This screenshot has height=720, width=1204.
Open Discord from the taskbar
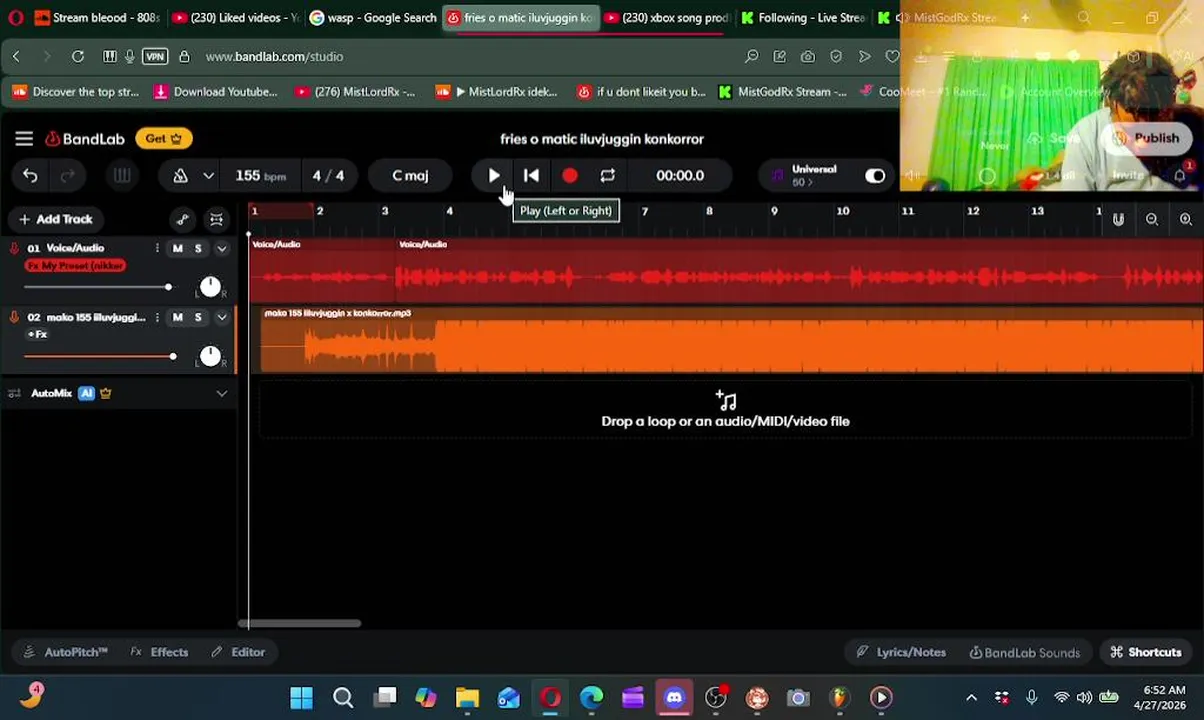[x=674, y=698]
